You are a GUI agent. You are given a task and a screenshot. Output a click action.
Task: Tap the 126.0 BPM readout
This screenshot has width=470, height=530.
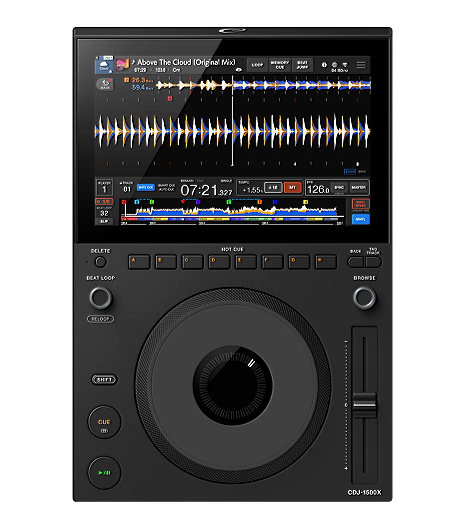(318, 189)
